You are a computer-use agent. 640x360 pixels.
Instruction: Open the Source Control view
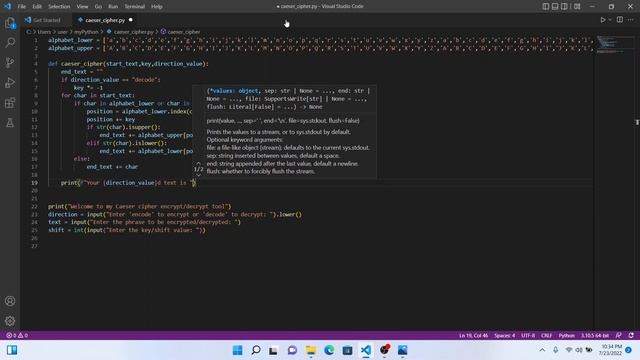click(x=10, y=62)
